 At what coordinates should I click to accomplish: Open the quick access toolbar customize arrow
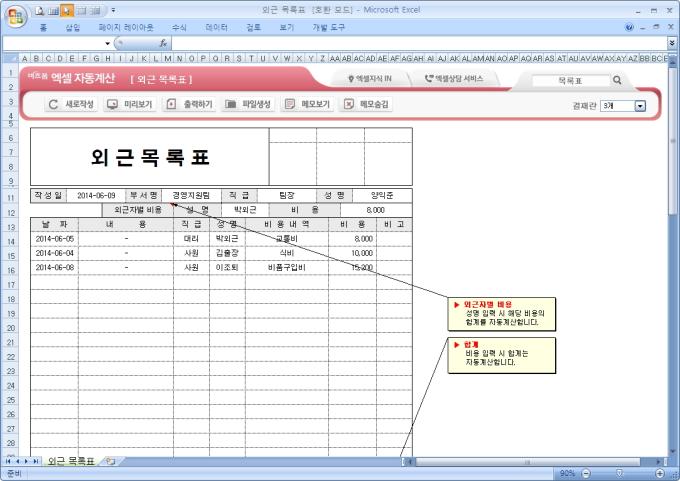(x=113, y=10)
